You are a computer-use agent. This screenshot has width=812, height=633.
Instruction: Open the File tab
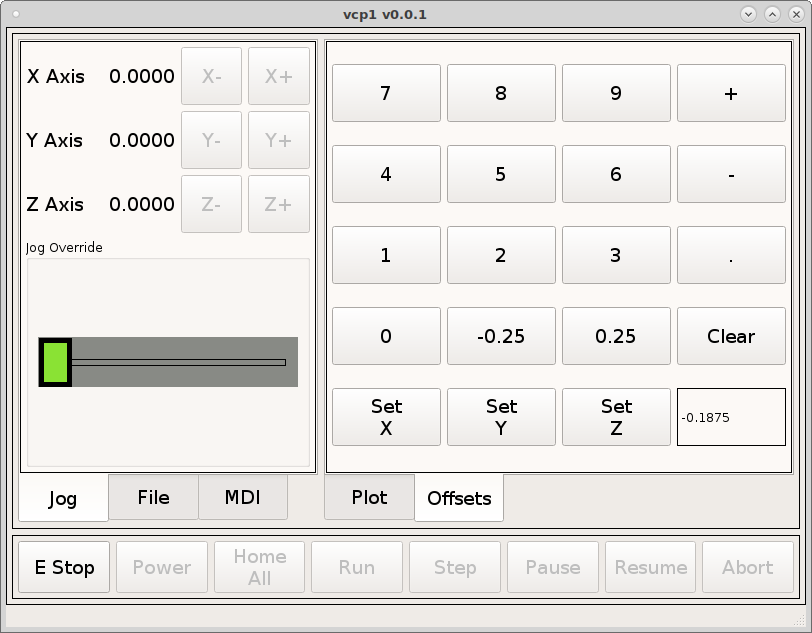click(x=153, y=497)
